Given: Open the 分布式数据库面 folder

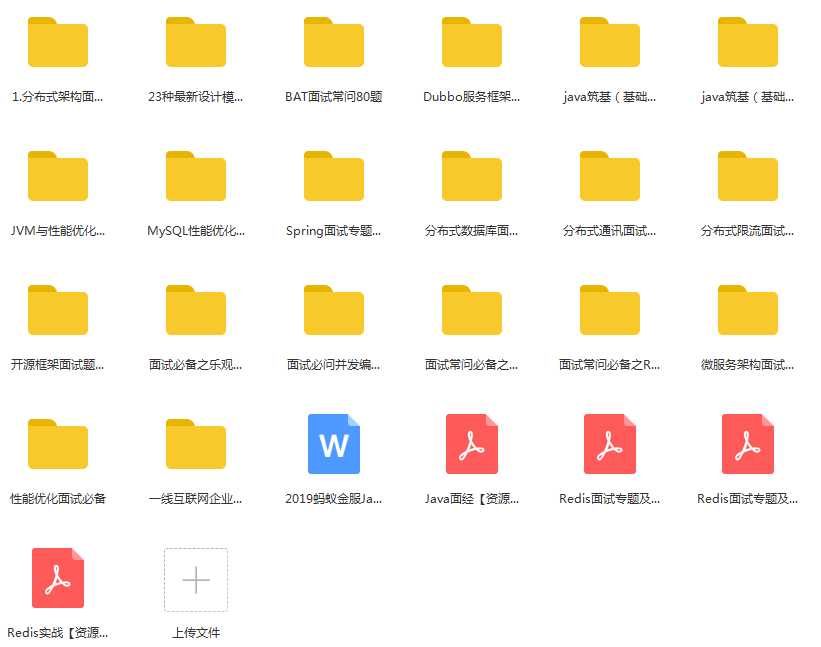Looking at the screenshot, I should [x=472, y=177].
